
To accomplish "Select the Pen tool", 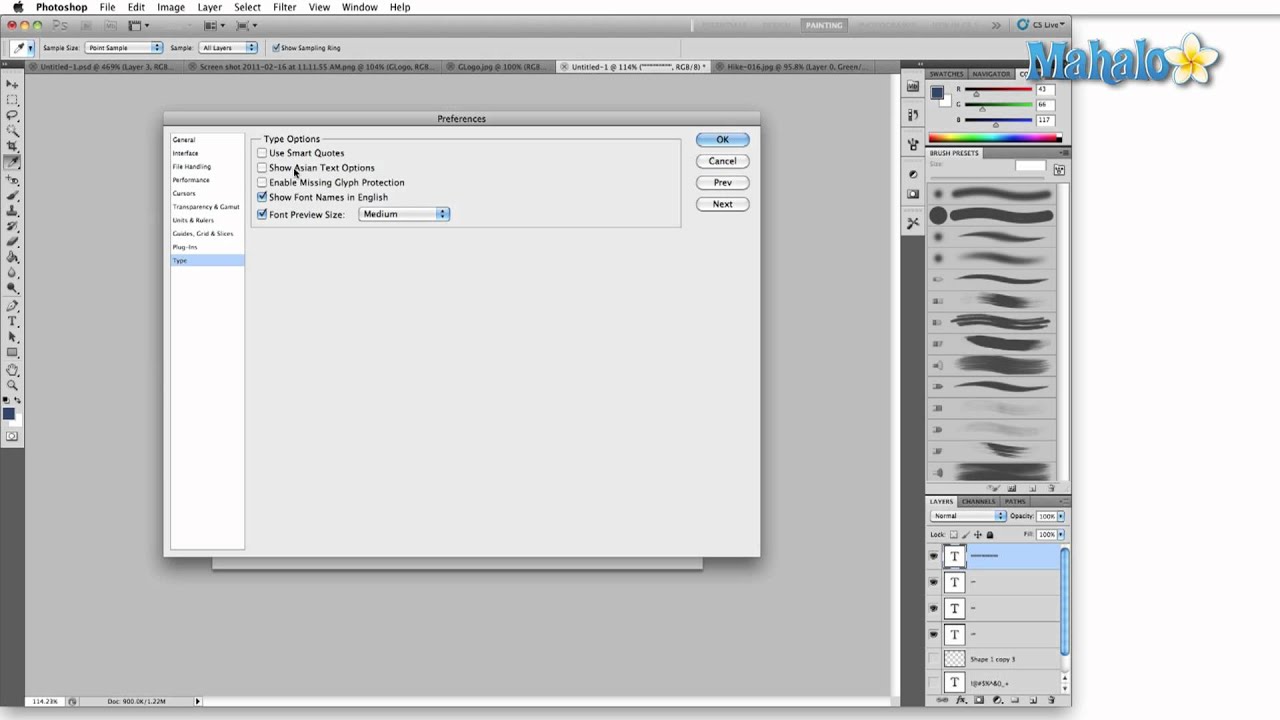I will [13, 306].
